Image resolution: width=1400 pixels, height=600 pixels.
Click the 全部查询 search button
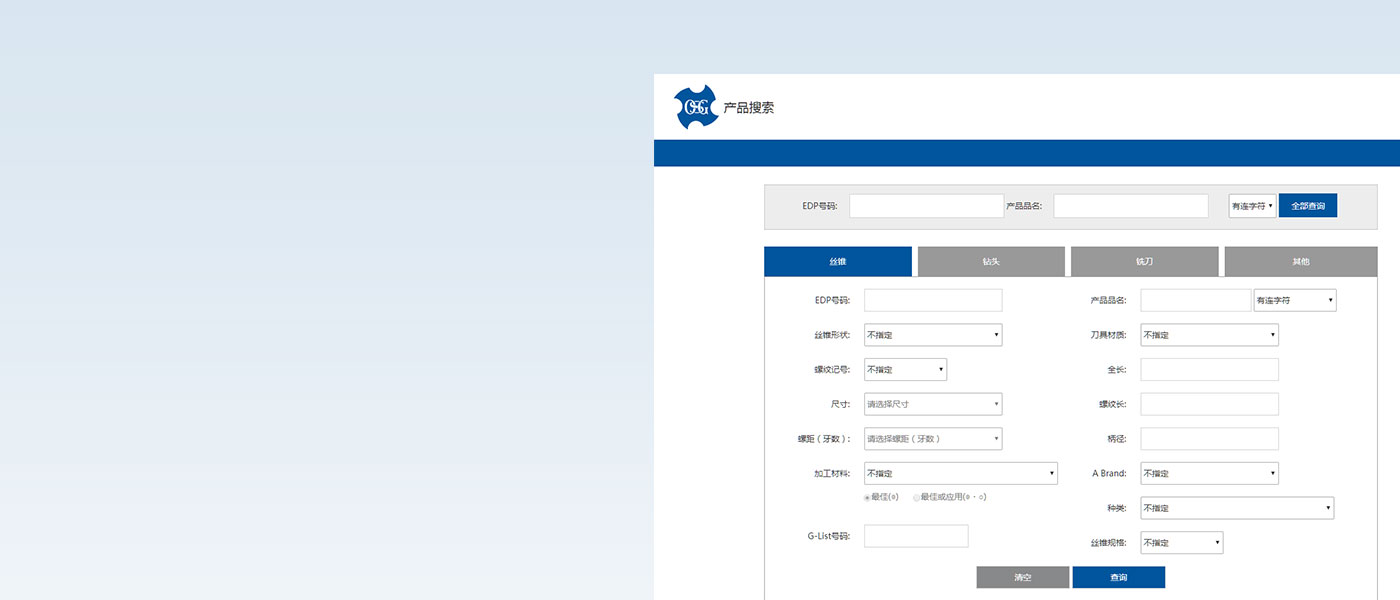1308,205
